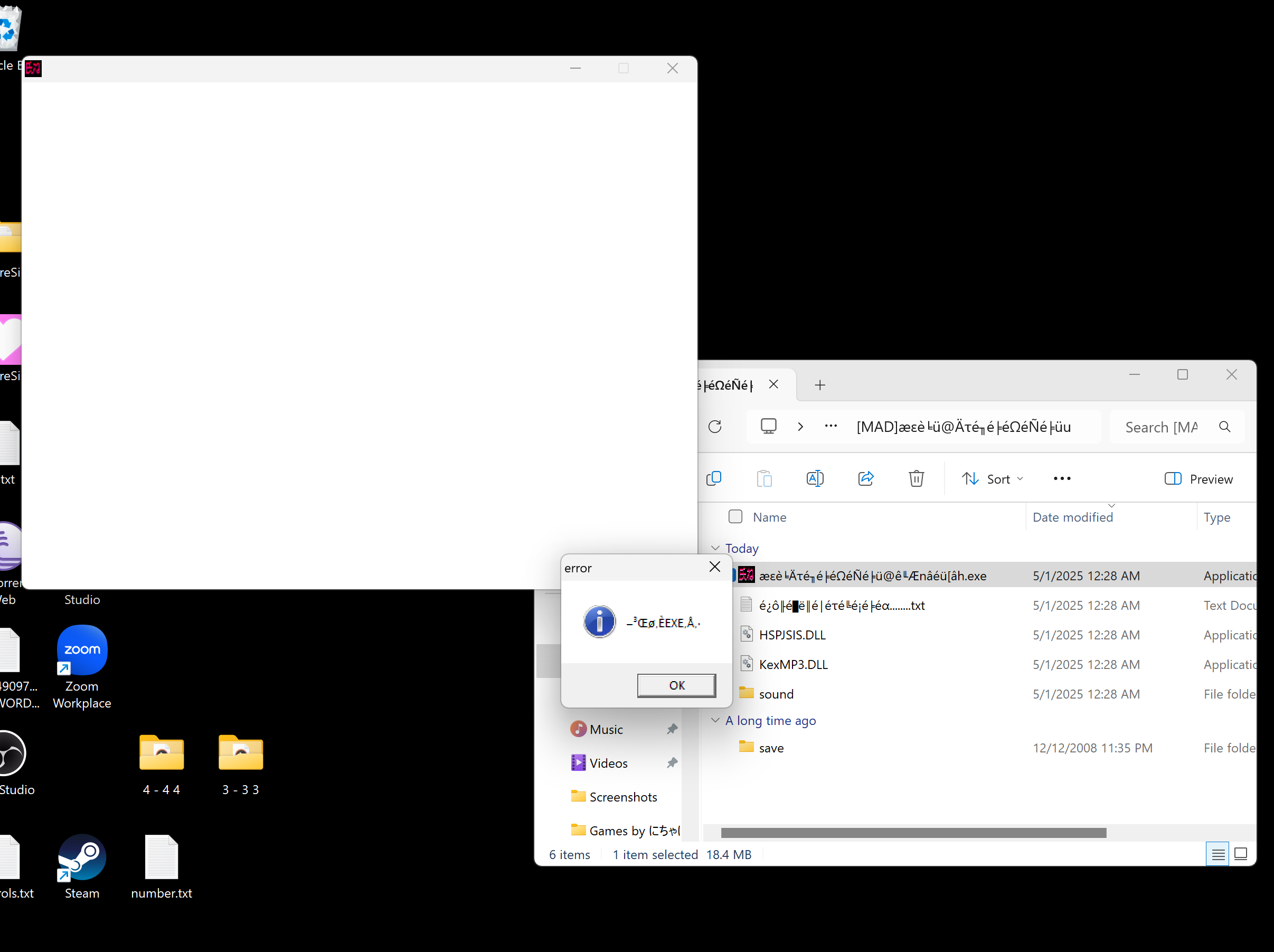
Task: Click the Type column header
Action: tap(1216, 517)
